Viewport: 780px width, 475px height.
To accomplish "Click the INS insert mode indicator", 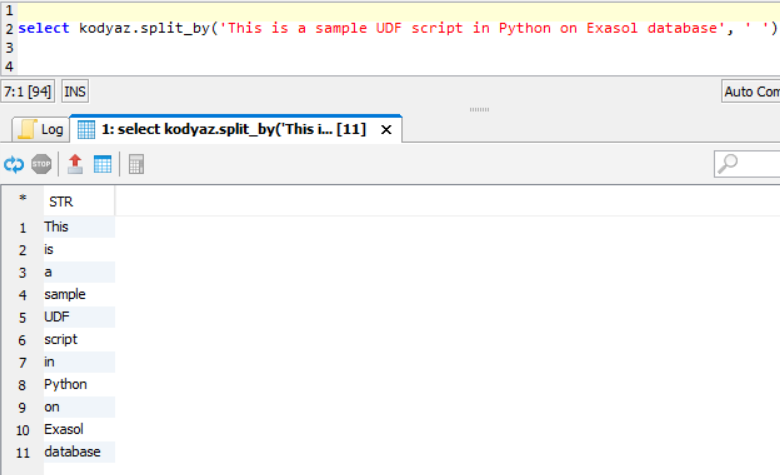I will [x=75, y=92].
